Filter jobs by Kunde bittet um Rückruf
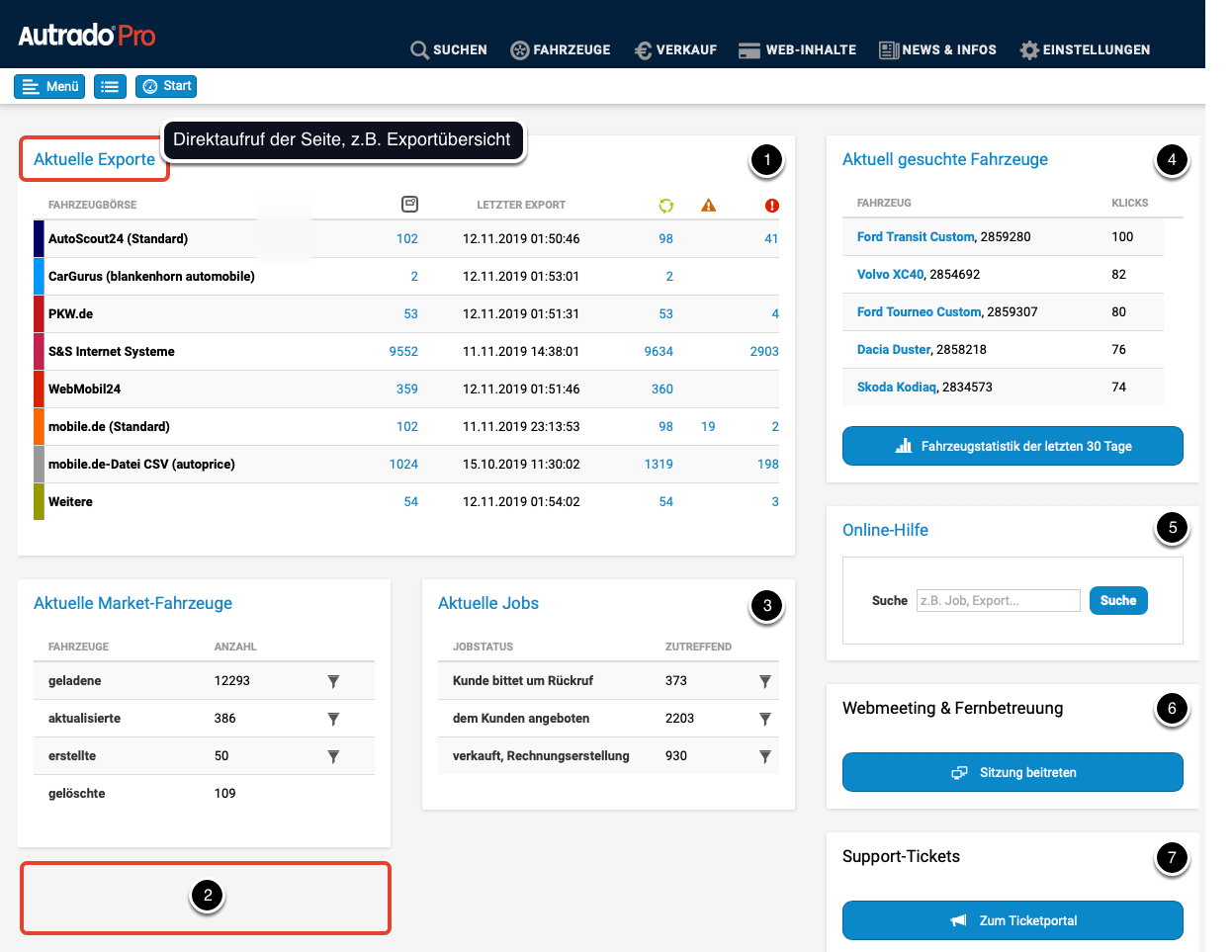1232x952 pixels. click(764, 681)
